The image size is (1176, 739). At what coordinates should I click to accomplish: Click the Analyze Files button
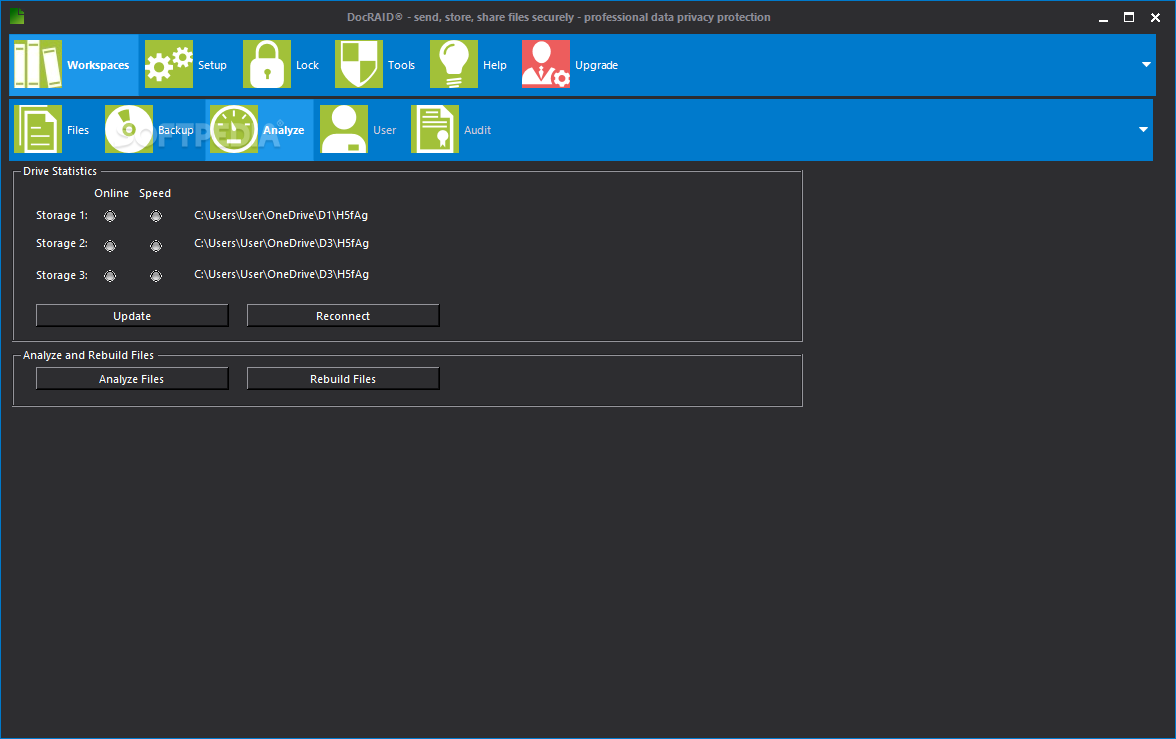point(132,379)
